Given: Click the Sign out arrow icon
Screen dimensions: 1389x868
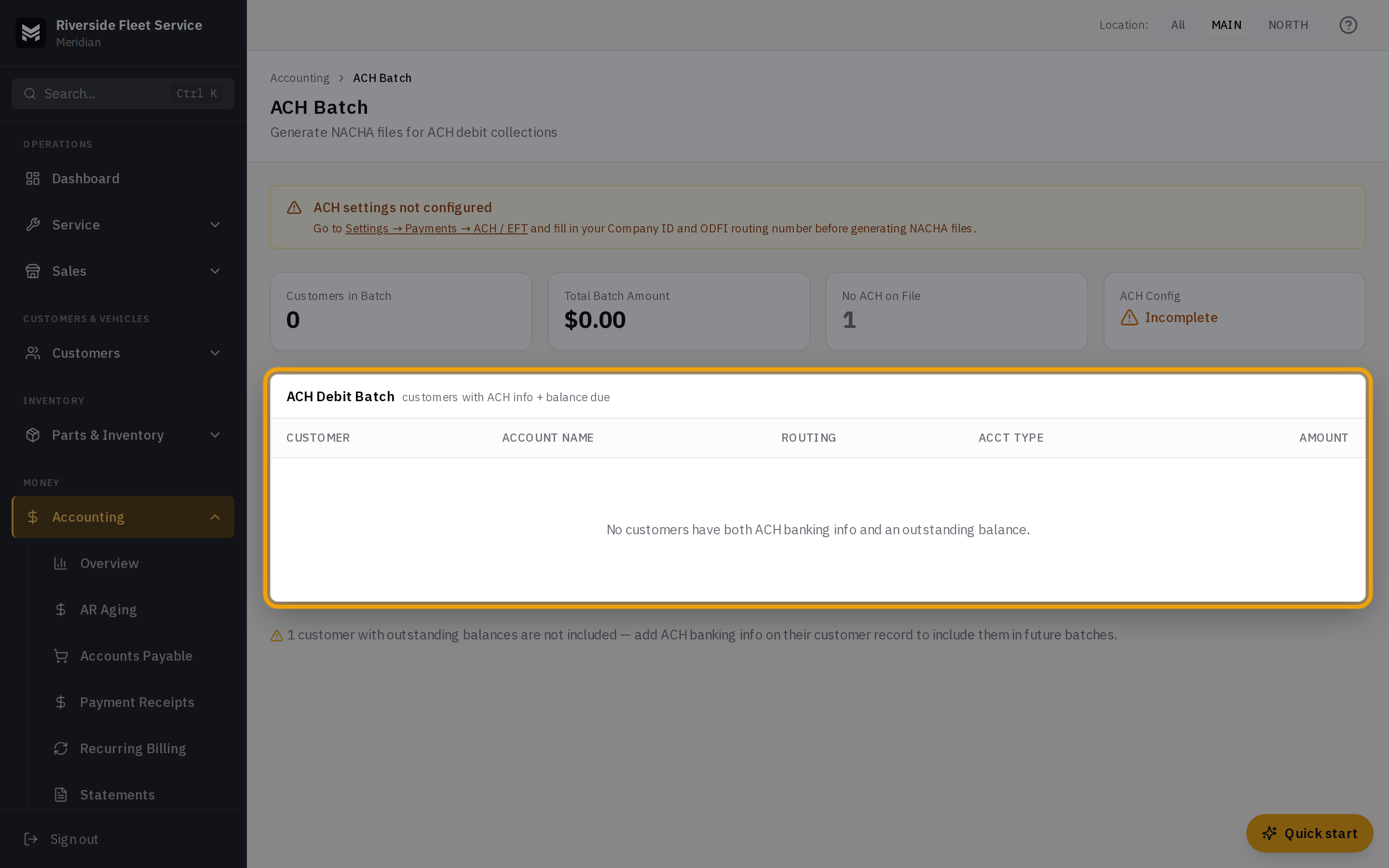Looking at the screenshot, I should coord(31,839).
